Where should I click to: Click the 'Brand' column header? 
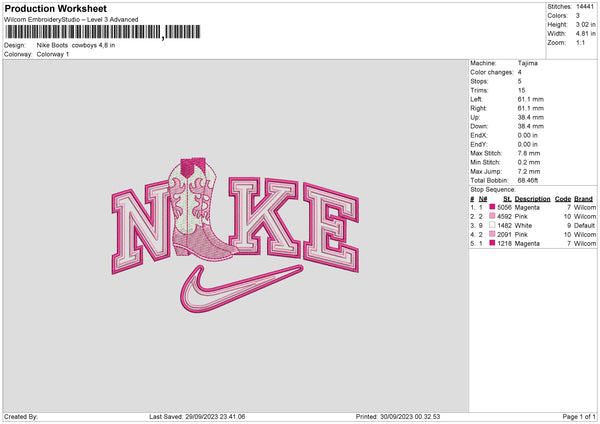(584, 199)
